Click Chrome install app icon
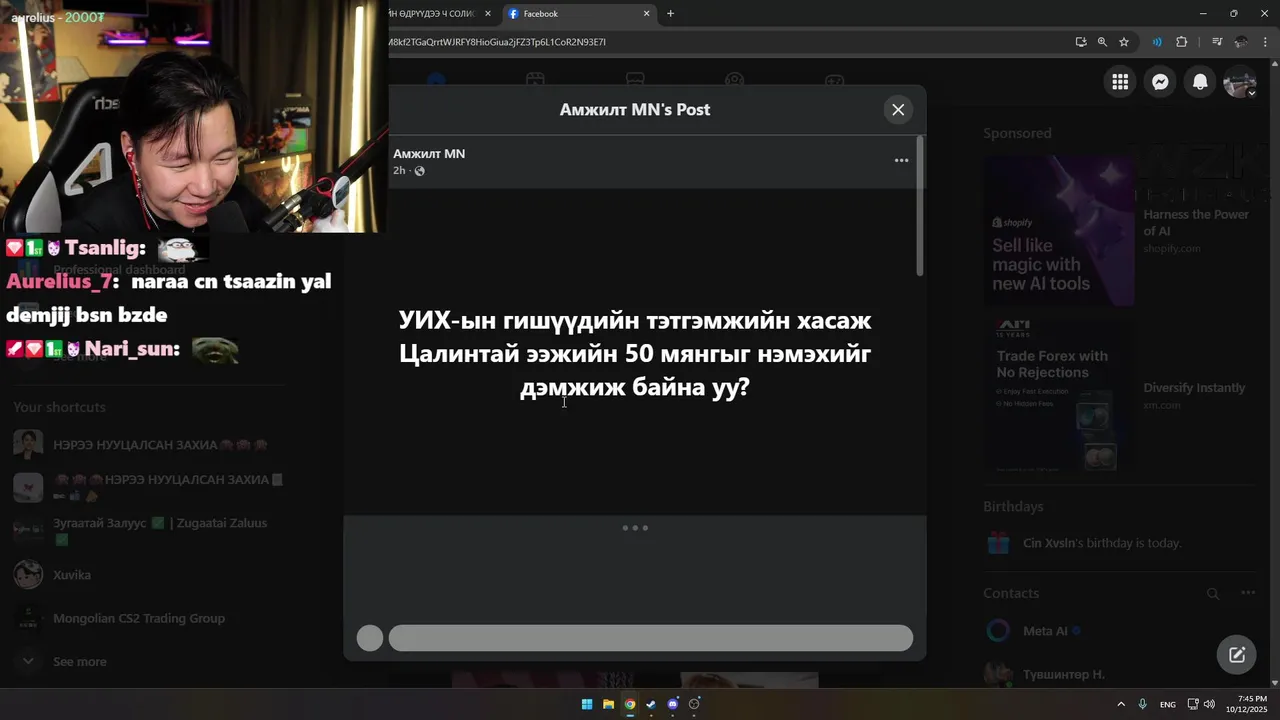Viewport: 1280px width, 720px height. (x=1080, y=42)
